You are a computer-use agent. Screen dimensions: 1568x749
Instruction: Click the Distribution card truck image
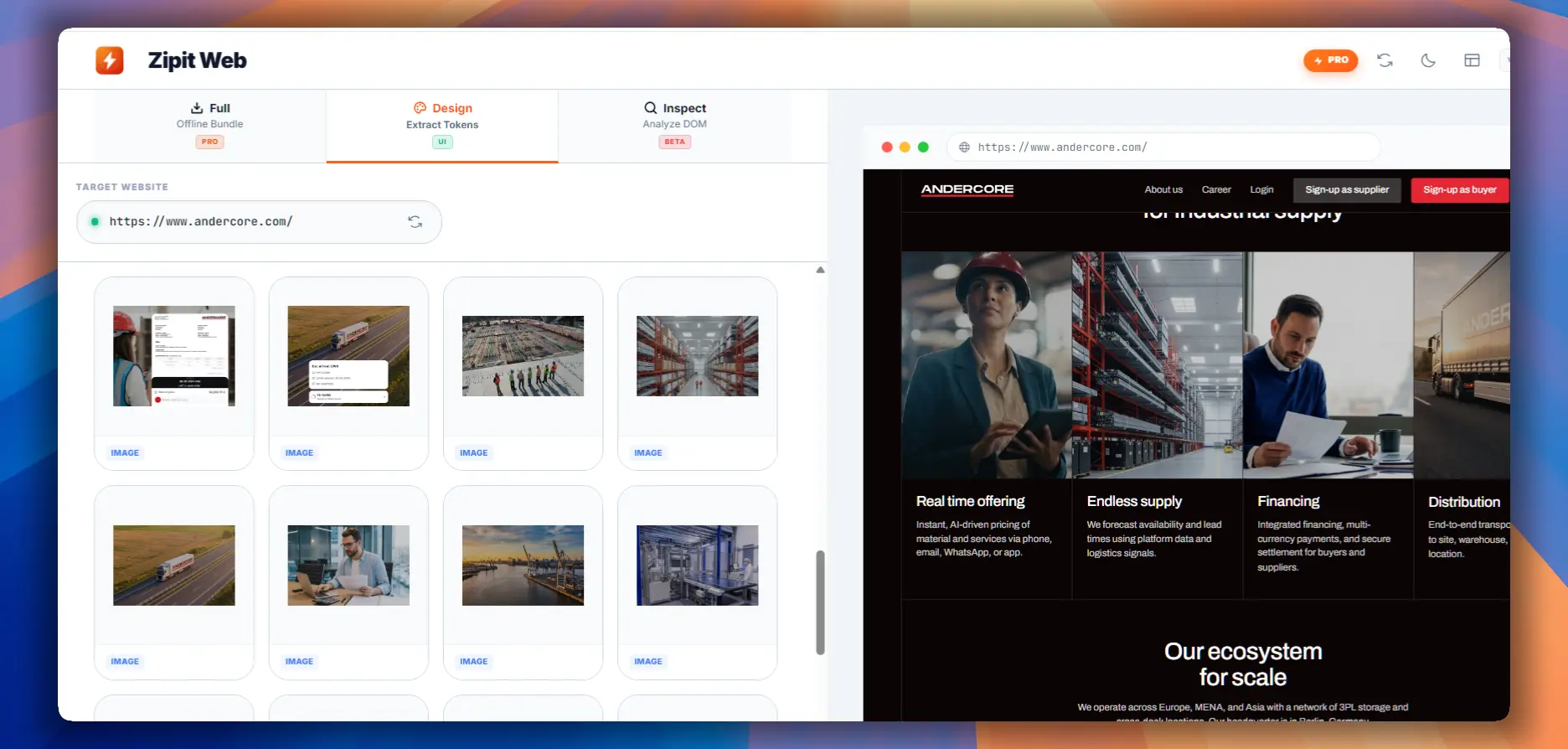click(1462, 365)
